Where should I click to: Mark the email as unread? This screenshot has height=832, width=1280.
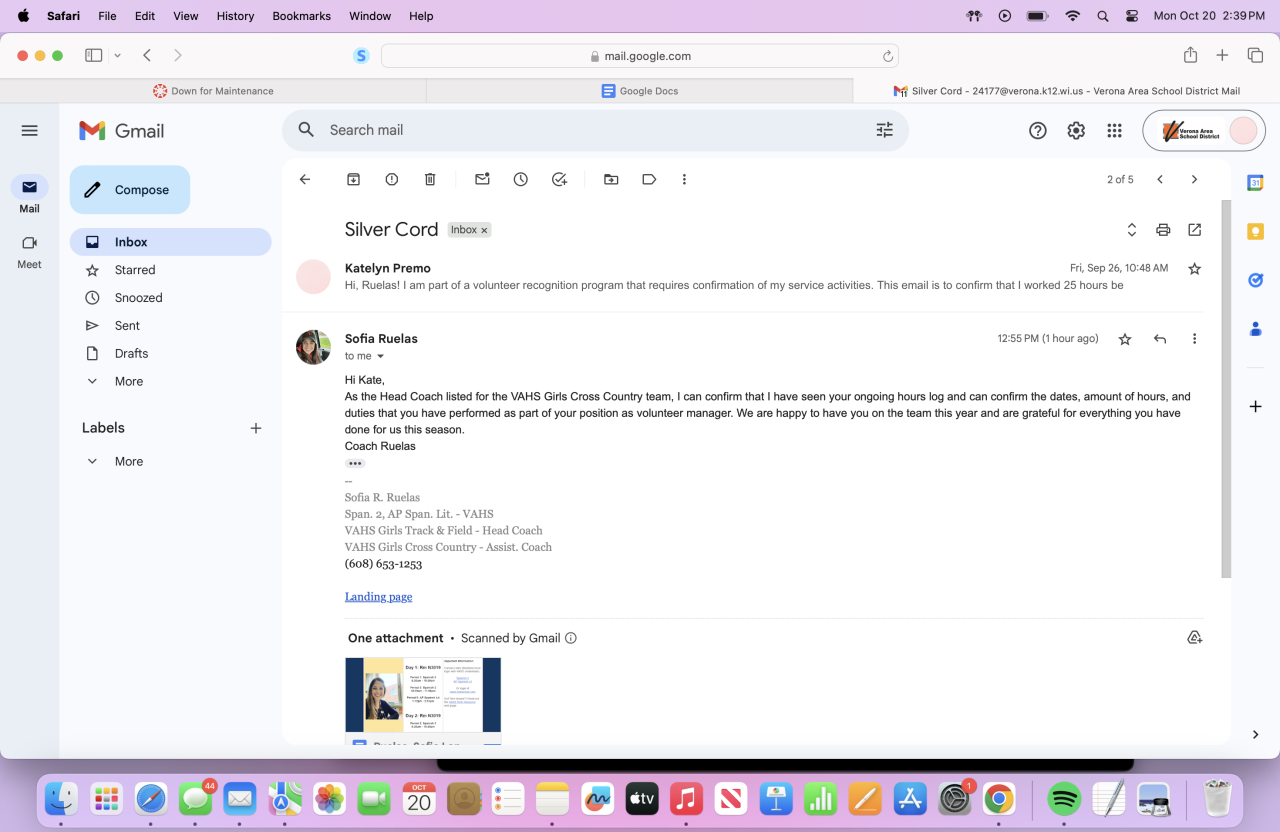(482, 179)
